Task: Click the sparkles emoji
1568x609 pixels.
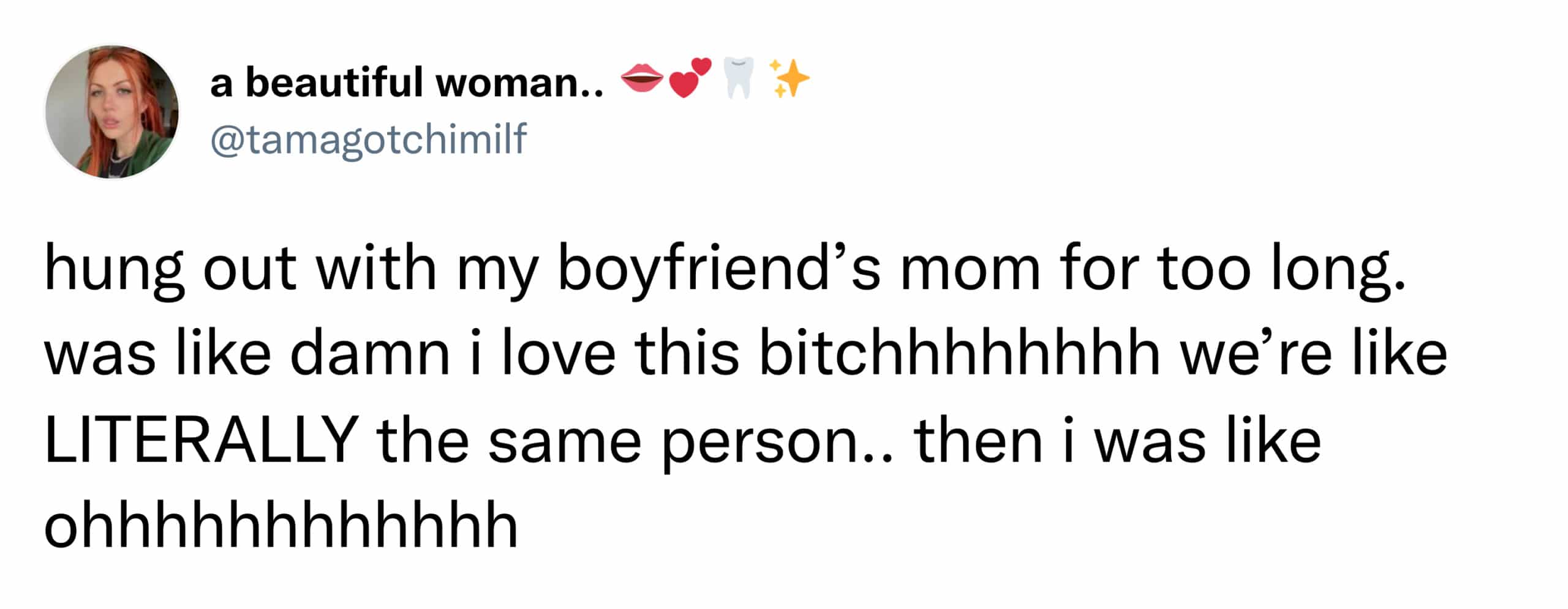Action: point(790,79)
